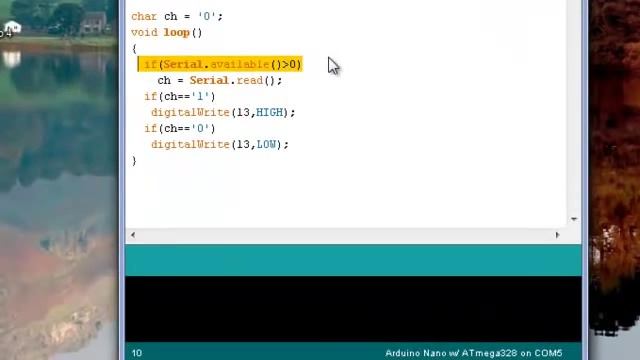Click the black console output area
The image size is (640, 360).
pos(353,309)
